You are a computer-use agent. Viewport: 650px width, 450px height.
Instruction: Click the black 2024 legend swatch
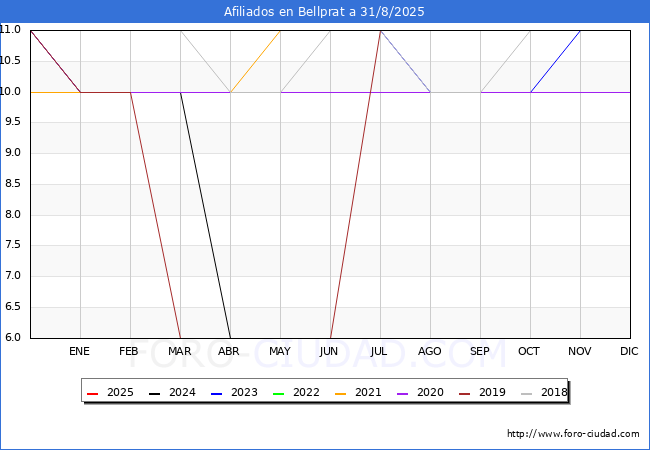point(154,393)
